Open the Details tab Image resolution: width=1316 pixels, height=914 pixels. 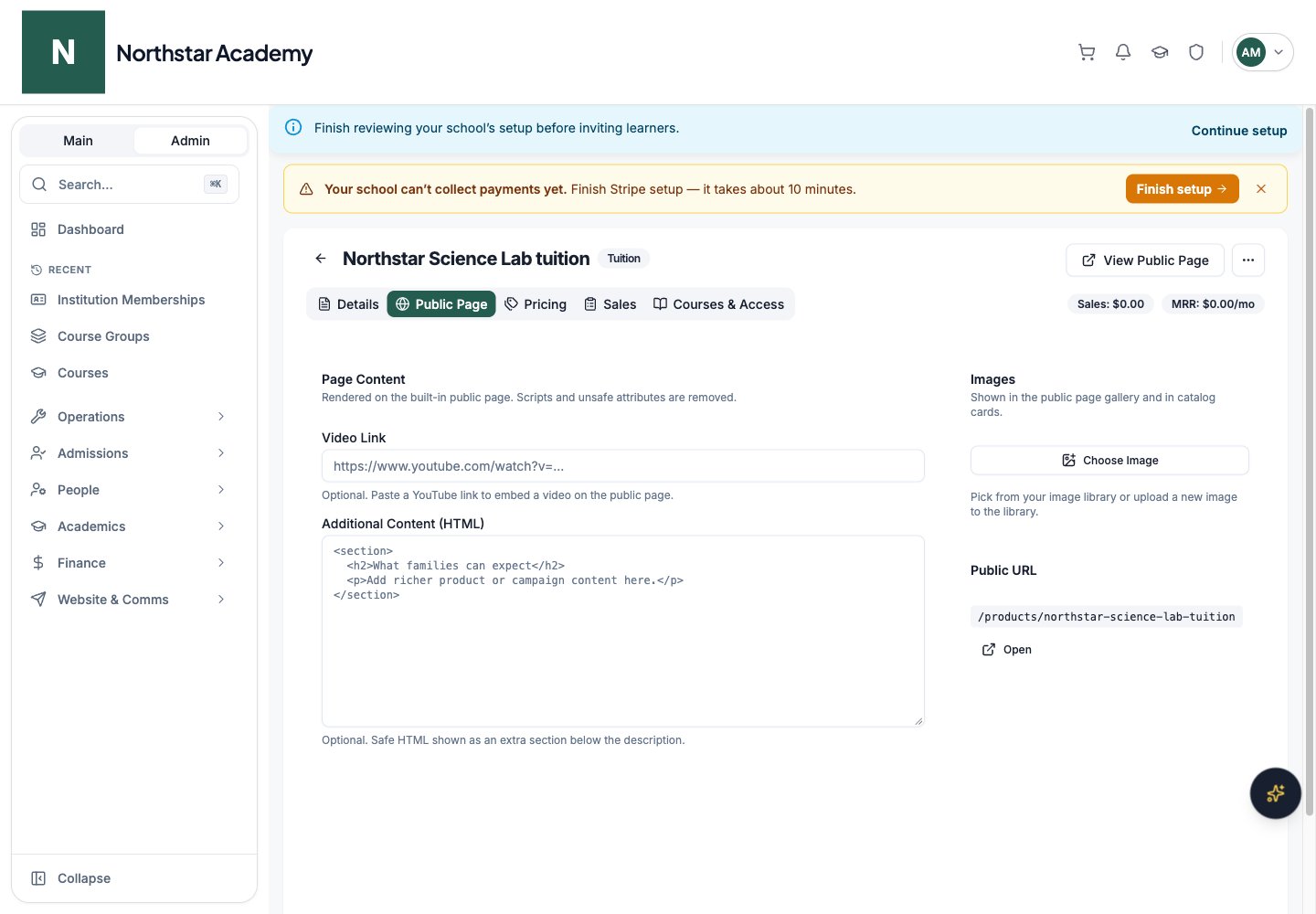click(x=348, y=304)
